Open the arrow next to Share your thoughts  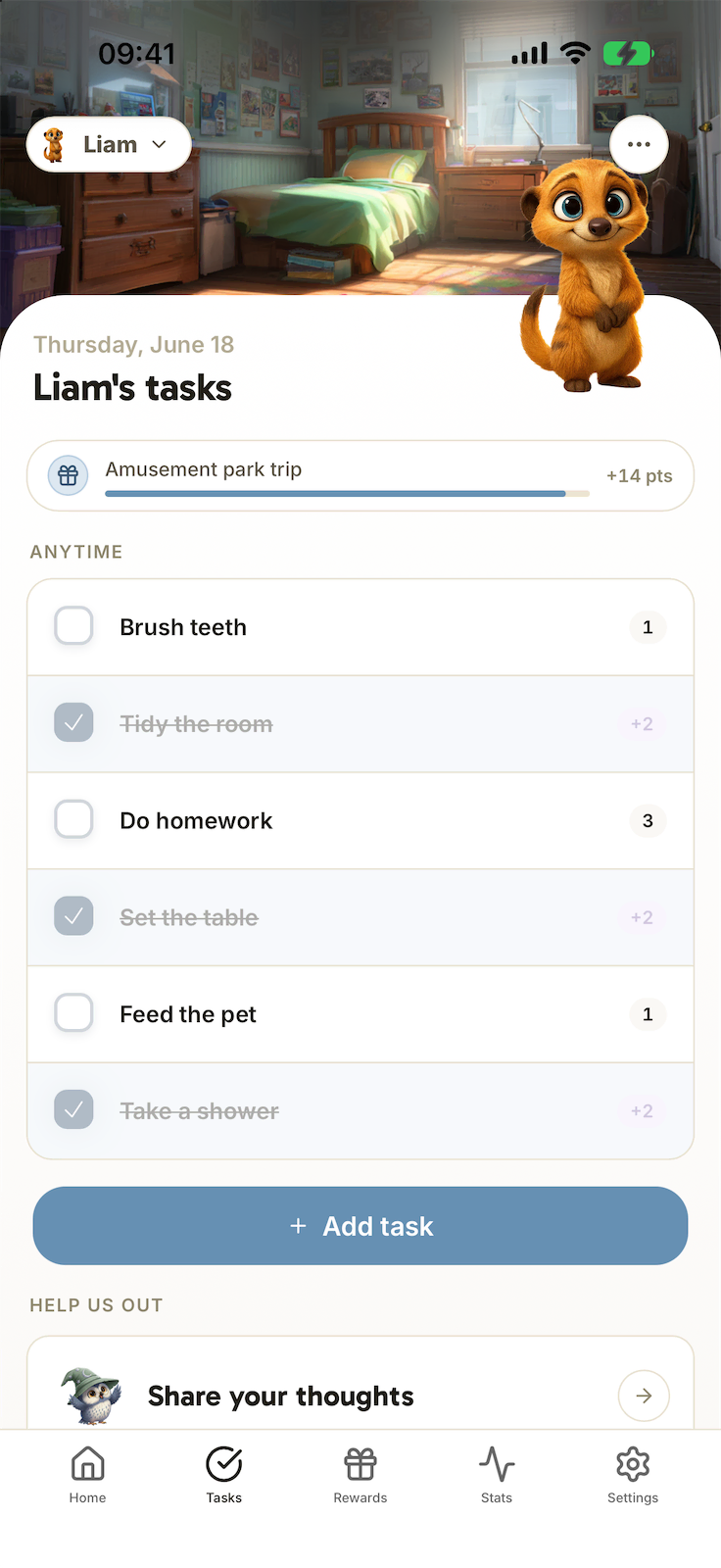644,1396
